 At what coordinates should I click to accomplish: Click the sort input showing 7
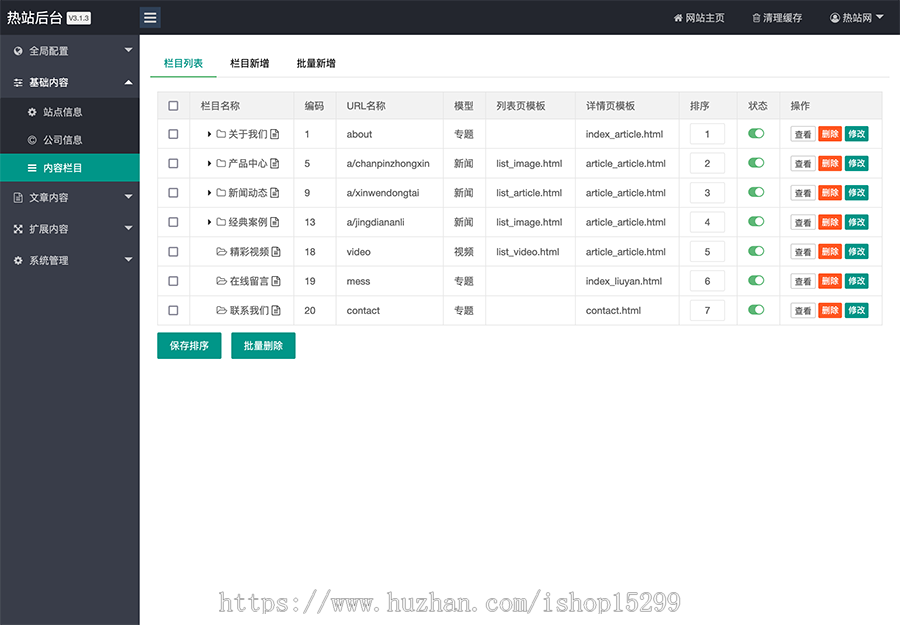(707, 310)
